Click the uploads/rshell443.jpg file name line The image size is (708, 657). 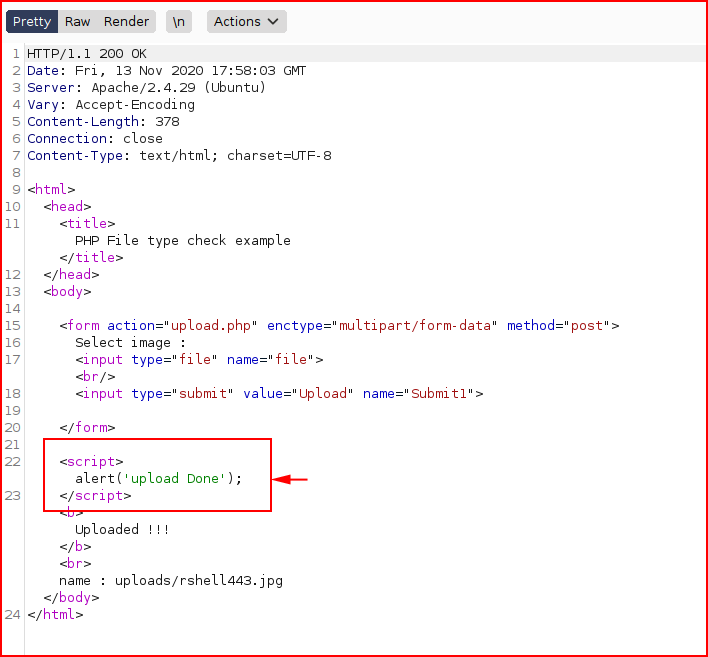pos(171,581)
